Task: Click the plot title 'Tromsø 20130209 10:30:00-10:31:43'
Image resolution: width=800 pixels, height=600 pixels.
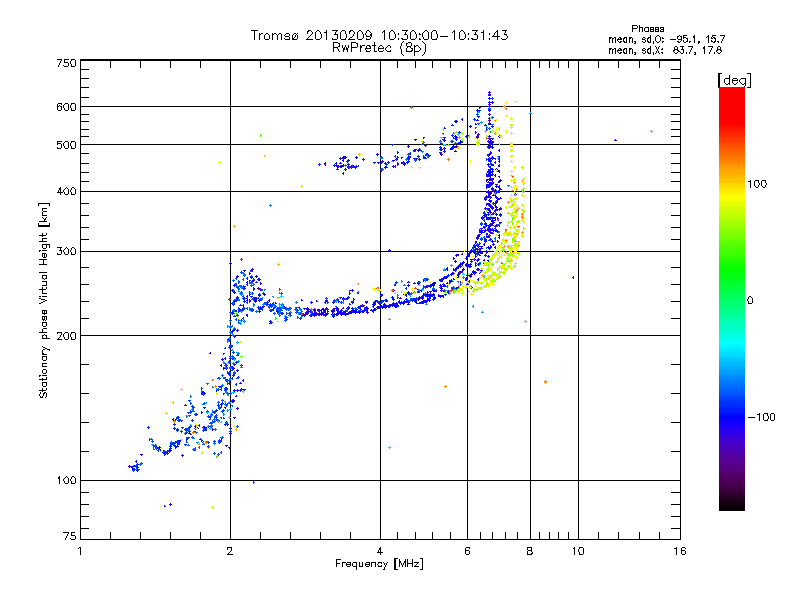Action: (379, 35)
